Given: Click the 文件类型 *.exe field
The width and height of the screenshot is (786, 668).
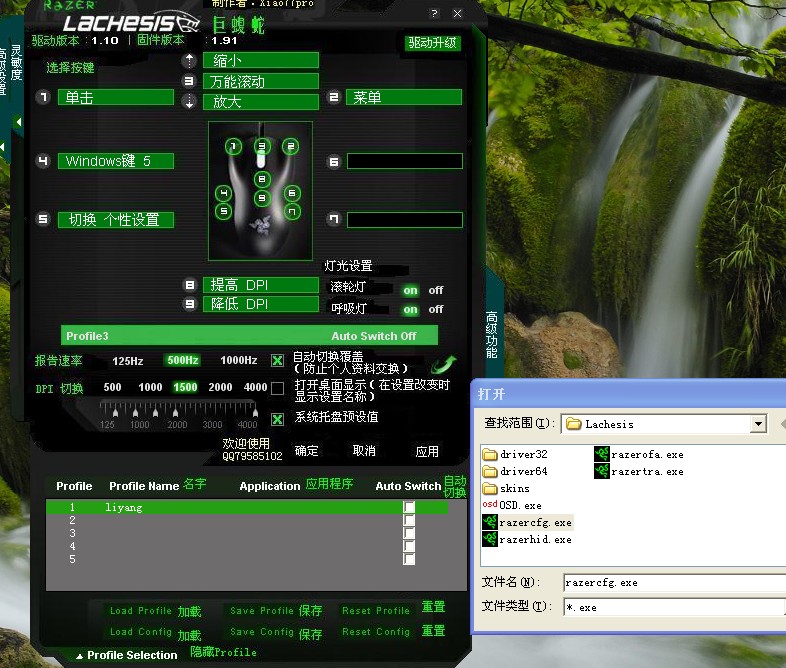Looking at the screenshot, I should coord(674,607).
